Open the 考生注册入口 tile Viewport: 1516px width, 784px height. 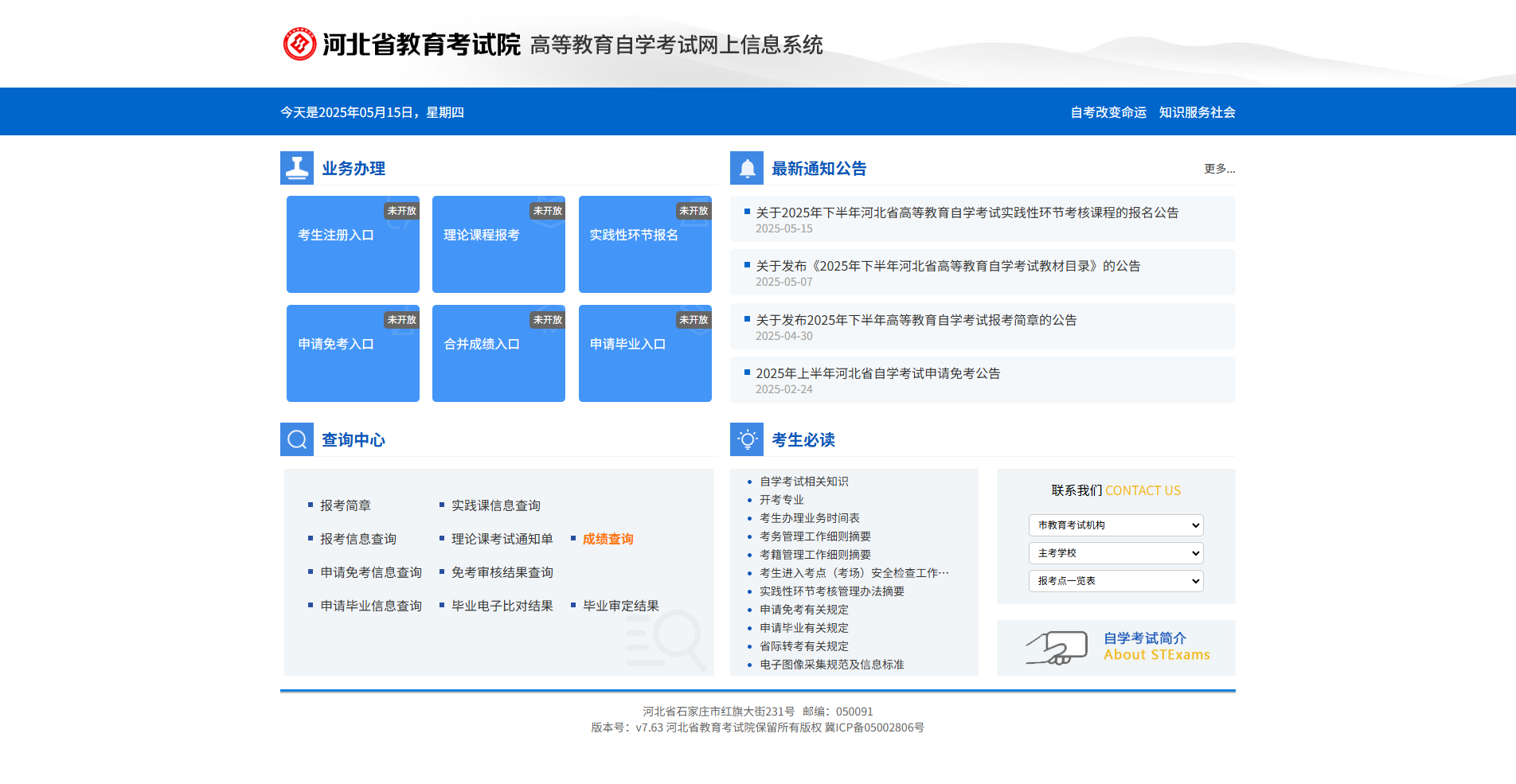352,244
